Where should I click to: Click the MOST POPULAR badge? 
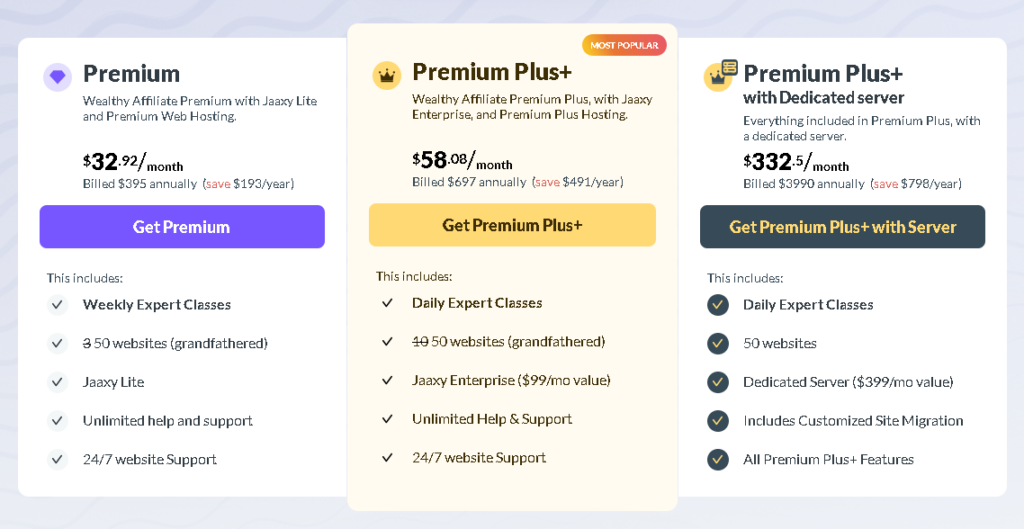[x=624, y=45]
